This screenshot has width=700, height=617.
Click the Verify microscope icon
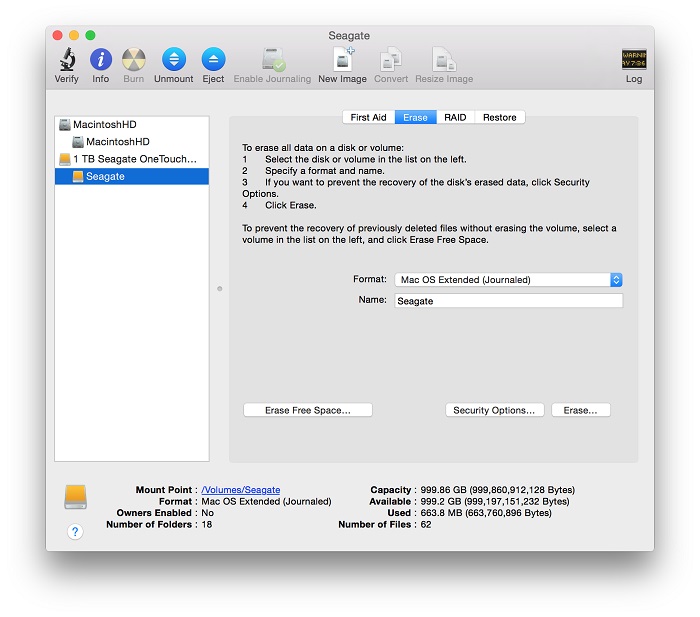(67, 59)
